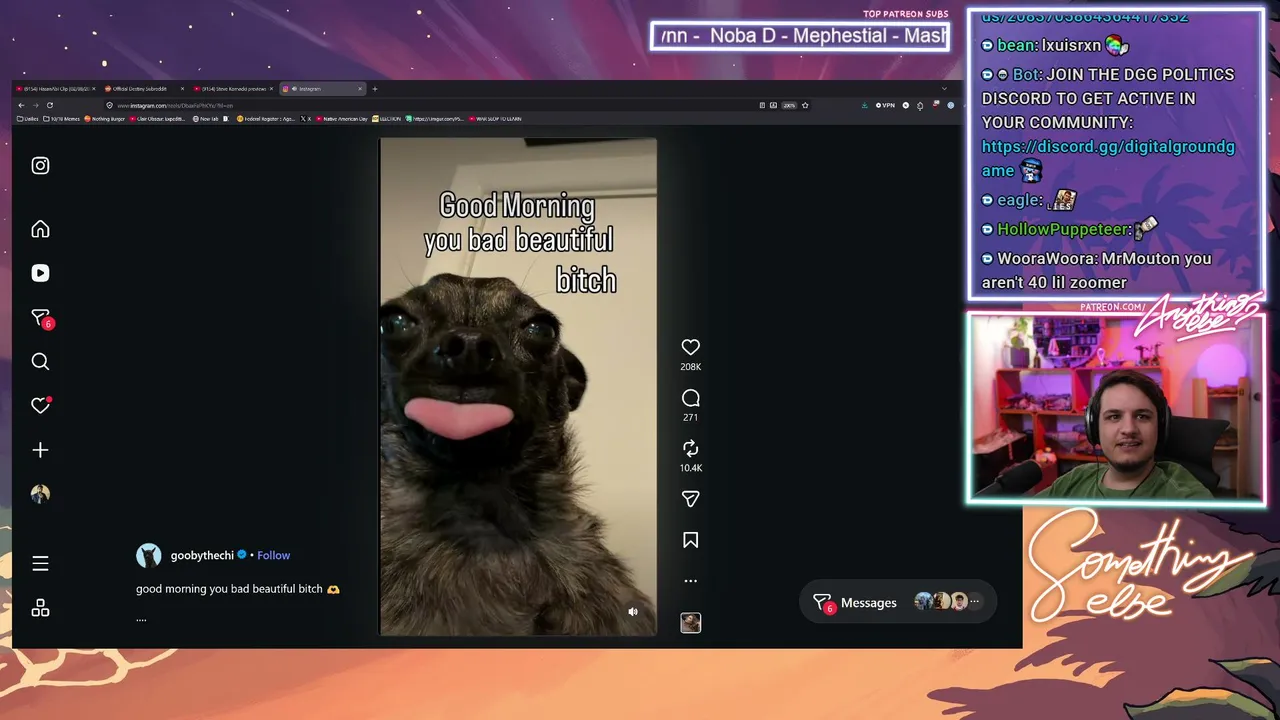1280x720 pixels.
Task: Bookmark this page with the star icon
Action: [805, 105]
